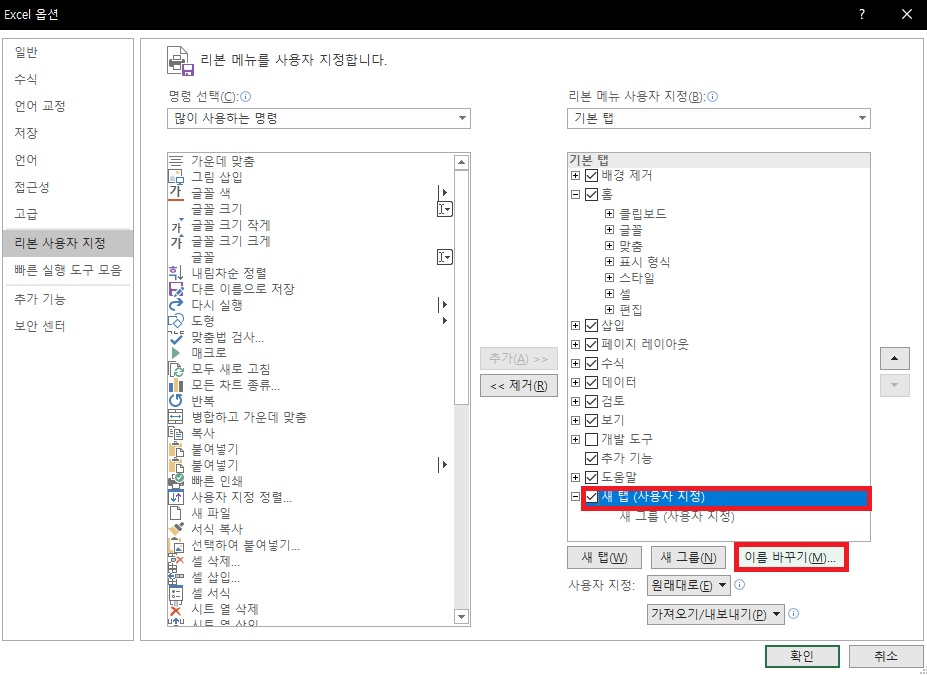Select the 그림 삽입 command icon

(176, 177)
